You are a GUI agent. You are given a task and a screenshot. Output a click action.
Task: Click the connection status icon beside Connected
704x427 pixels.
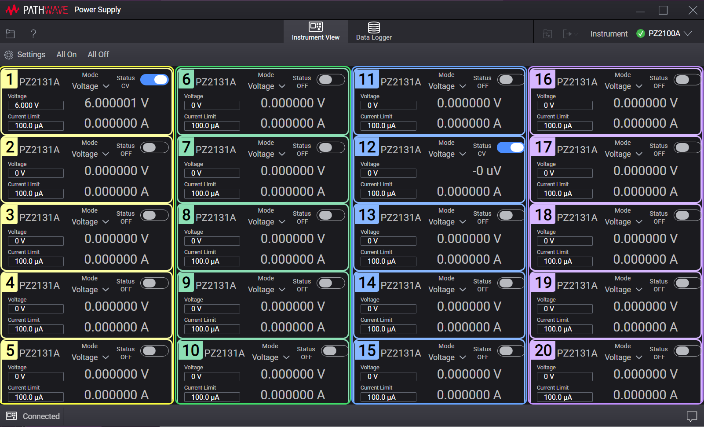11,416
